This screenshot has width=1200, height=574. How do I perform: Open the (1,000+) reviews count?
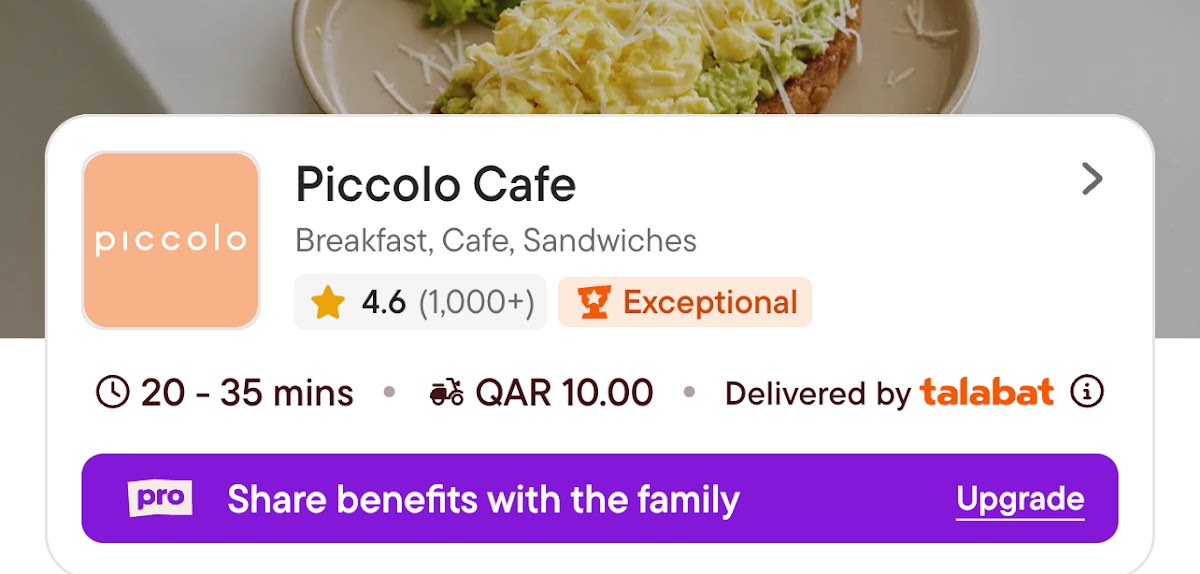coord(476,302)
